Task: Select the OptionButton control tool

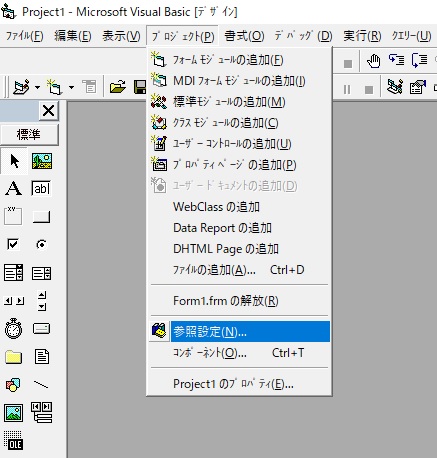Action: coord(42,245)
